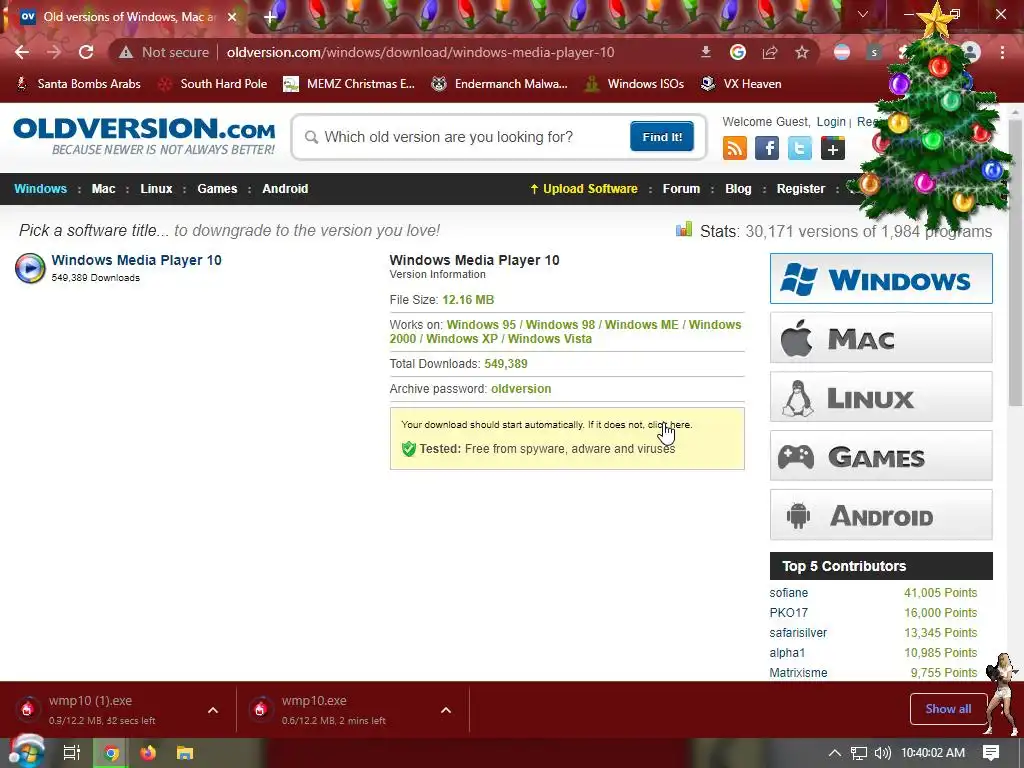Open Firefox from the taskbar
Image resolution: width=1024 pixels, height=768 pixels.
pyautogui.click(x=148, y=753)
